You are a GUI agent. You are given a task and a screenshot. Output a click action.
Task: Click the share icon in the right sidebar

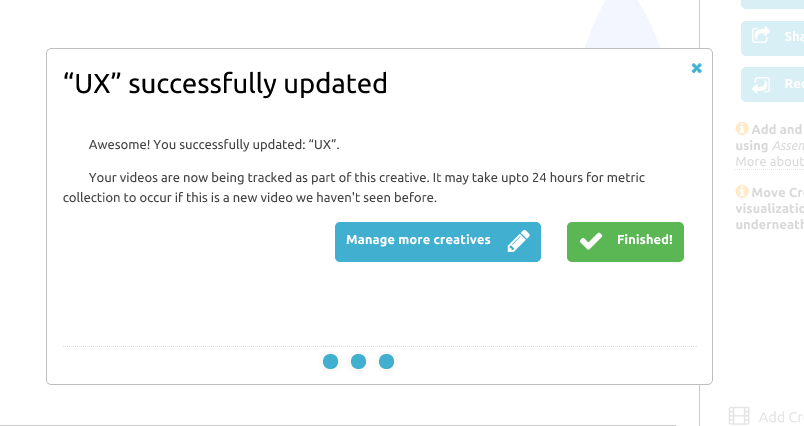click(761, 37)
